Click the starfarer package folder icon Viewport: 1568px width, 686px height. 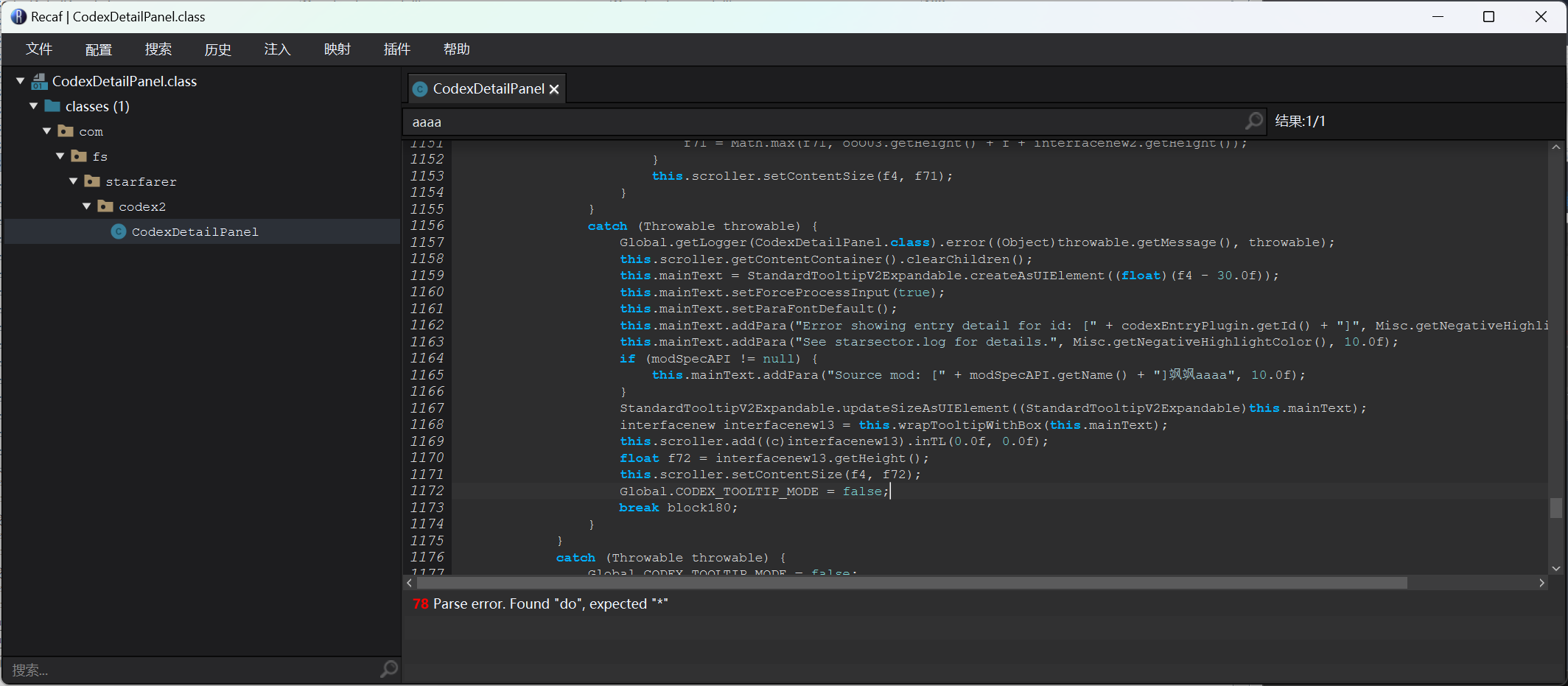[92, 181]
